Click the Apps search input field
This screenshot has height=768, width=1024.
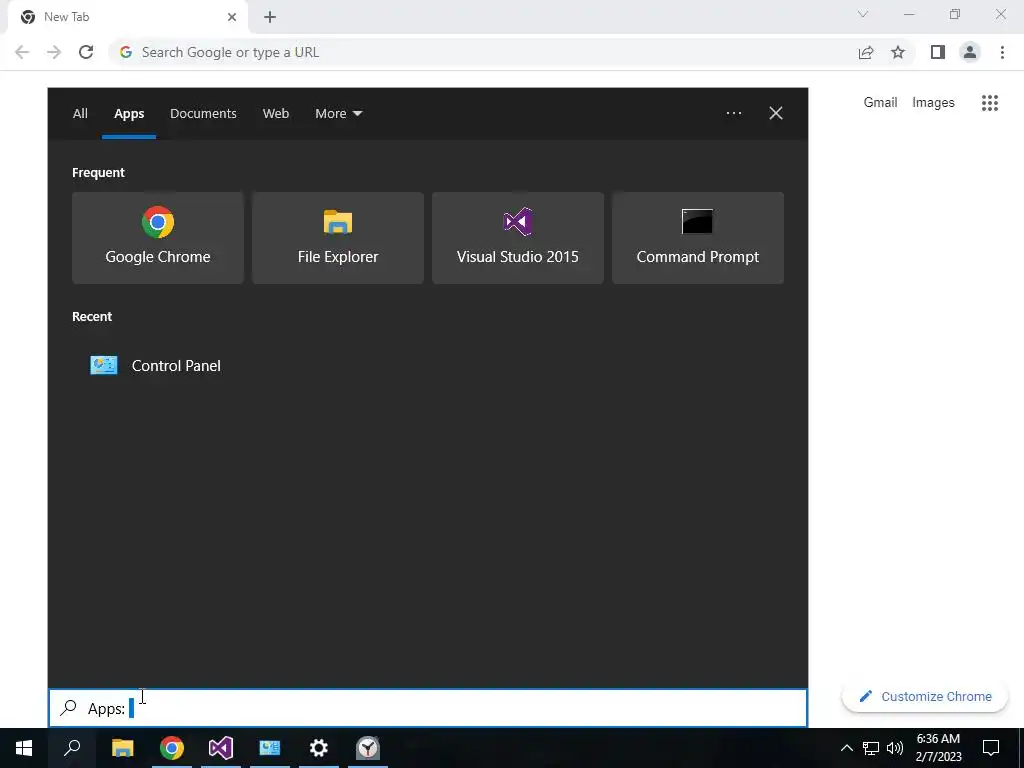(x=428, y=709)
